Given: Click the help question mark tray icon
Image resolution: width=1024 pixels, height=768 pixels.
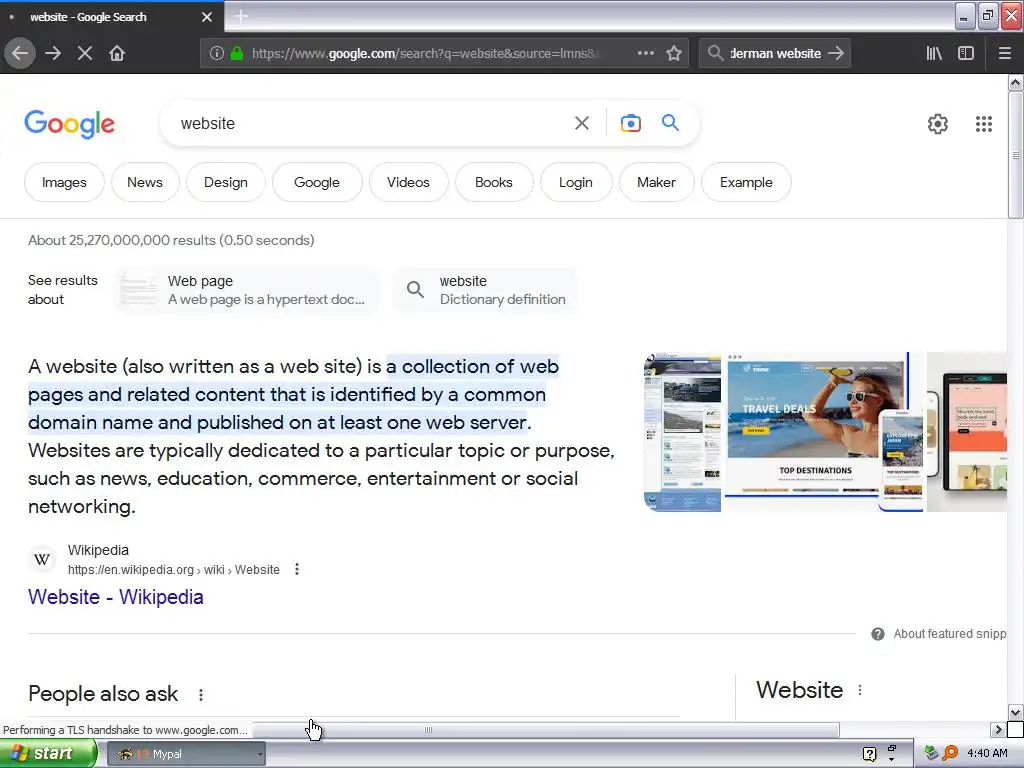Looking at the screenshot, I should coord(869,754).
